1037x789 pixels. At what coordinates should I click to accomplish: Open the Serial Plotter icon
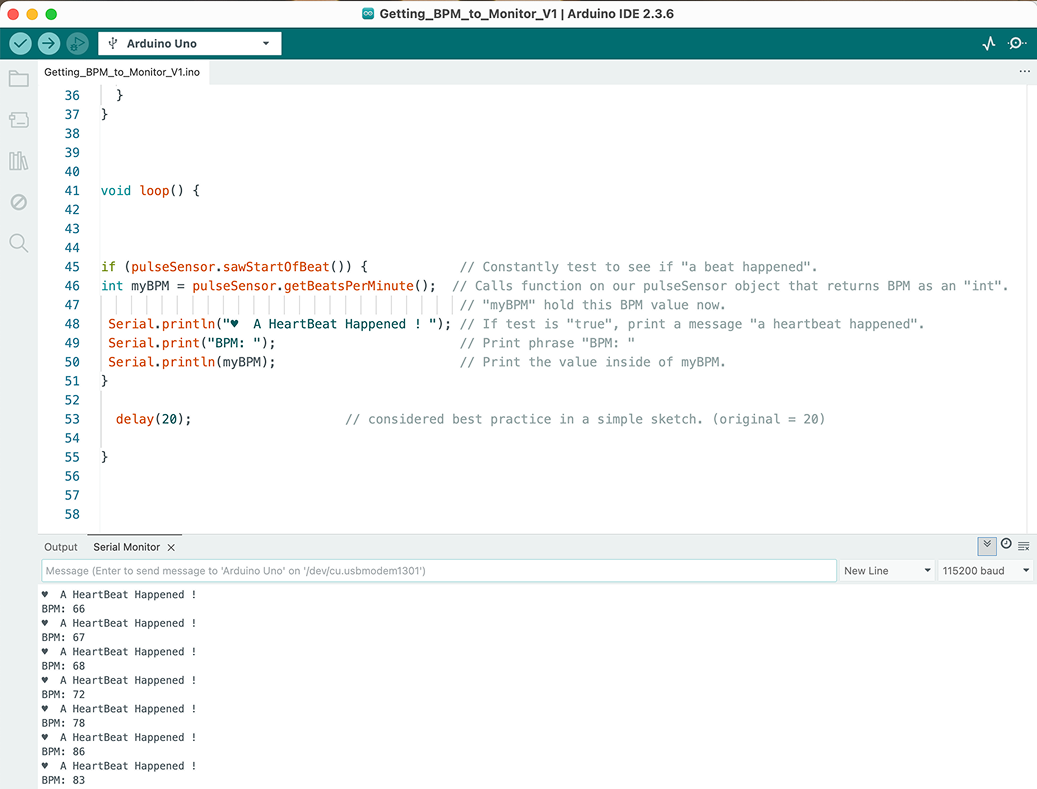(x=988, y=43)
